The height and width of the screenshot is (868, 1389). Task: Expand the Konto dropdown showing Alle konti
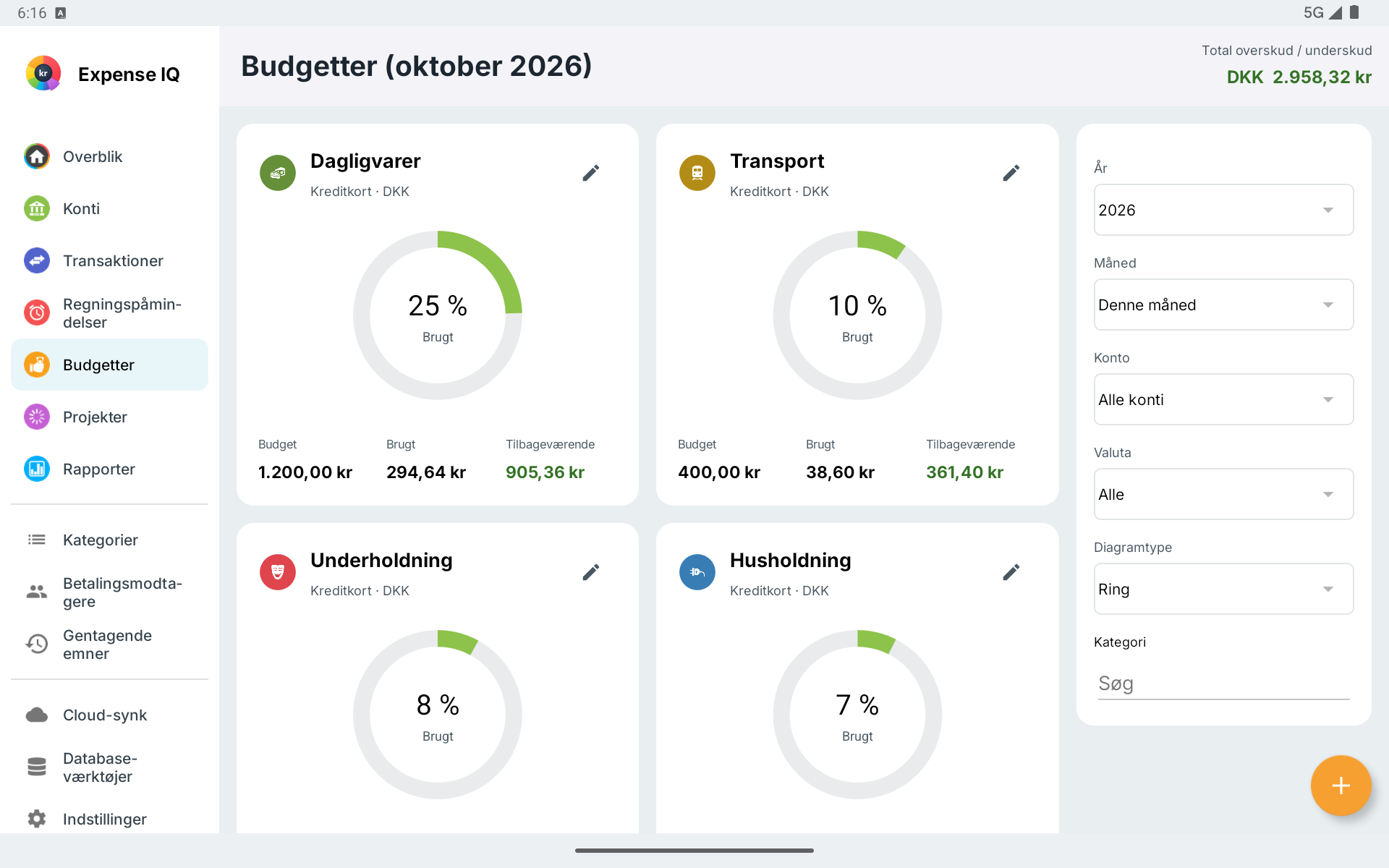1223,399
